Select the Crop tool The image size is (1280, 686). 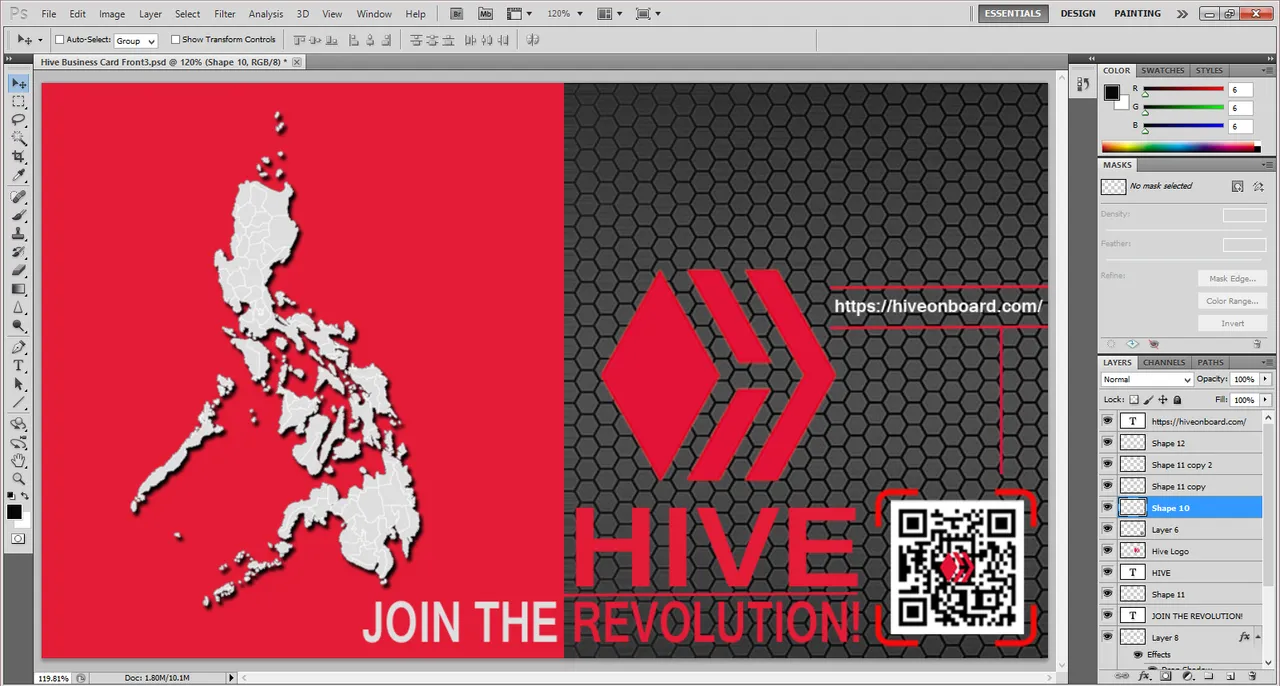[19, 157]
